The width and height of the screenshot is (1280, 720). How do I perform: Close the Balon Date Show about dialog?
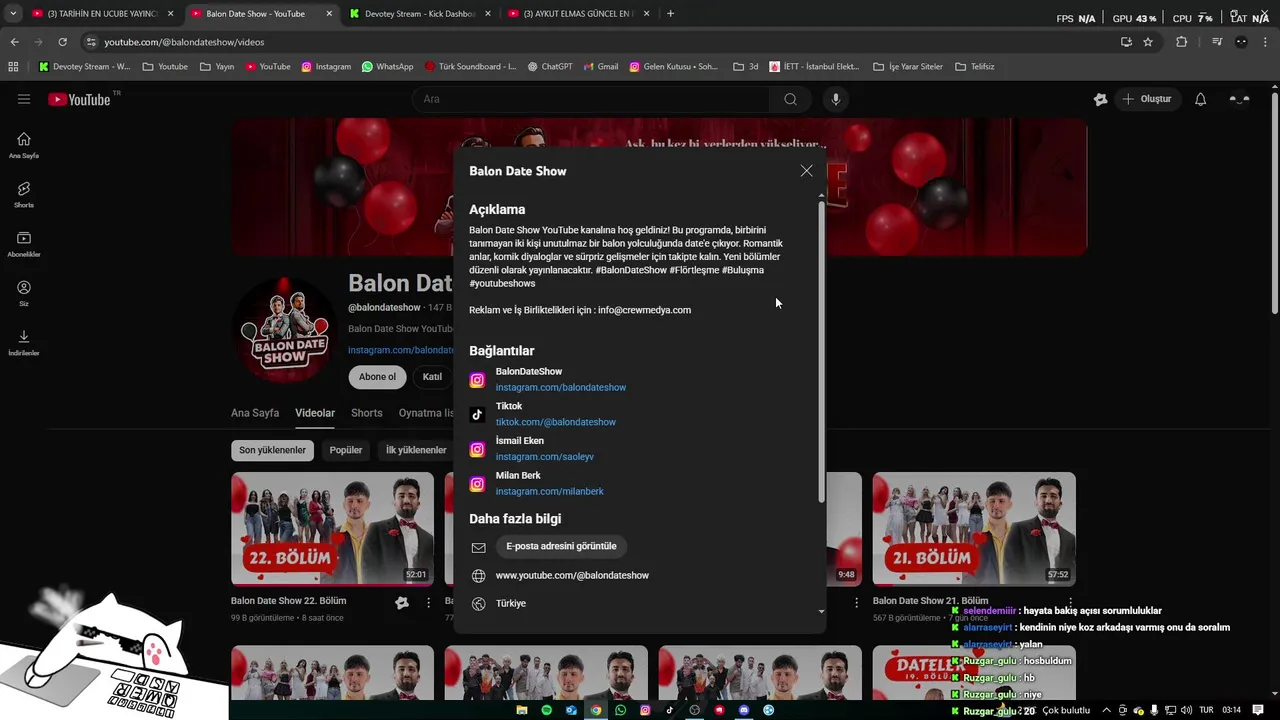[806, 171]
